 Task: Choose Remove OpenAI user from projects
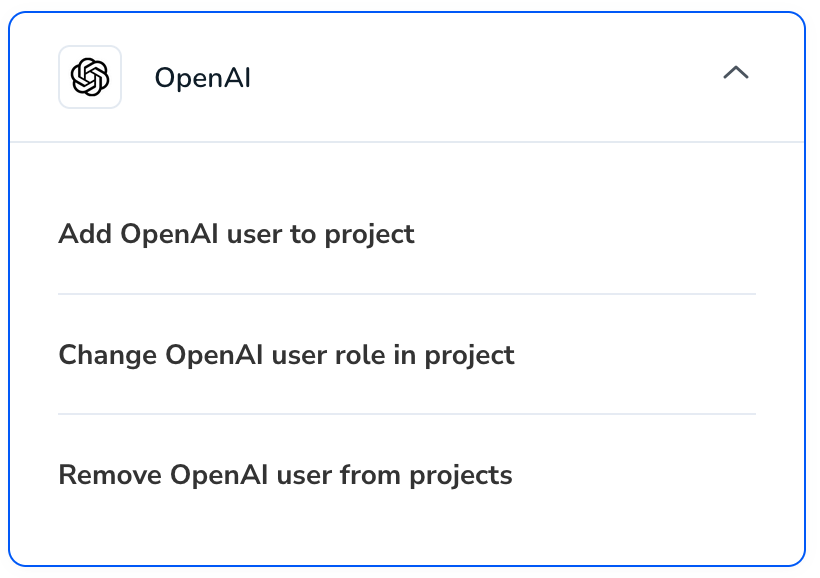point(286,475)
